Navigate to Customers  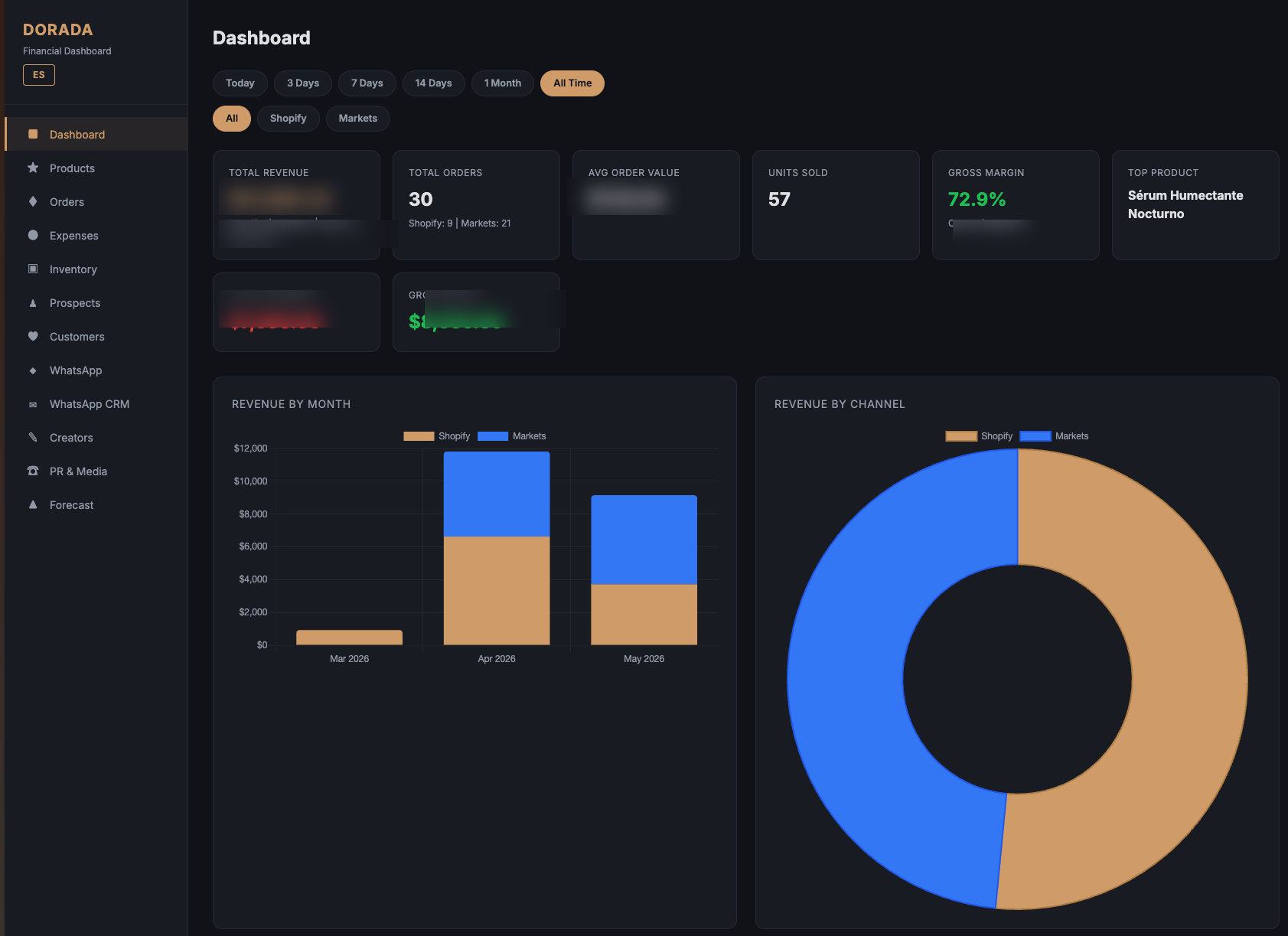[x=96, y=337]
